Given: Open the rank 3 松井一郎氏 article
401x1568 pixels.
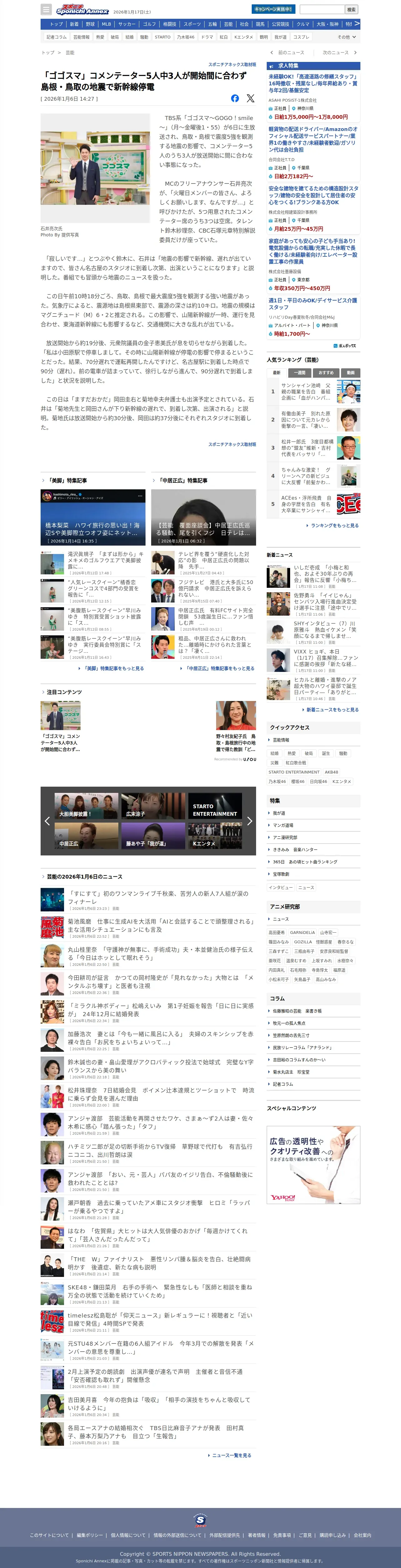Looking at the screenshot, I should [x=314, y=448].
